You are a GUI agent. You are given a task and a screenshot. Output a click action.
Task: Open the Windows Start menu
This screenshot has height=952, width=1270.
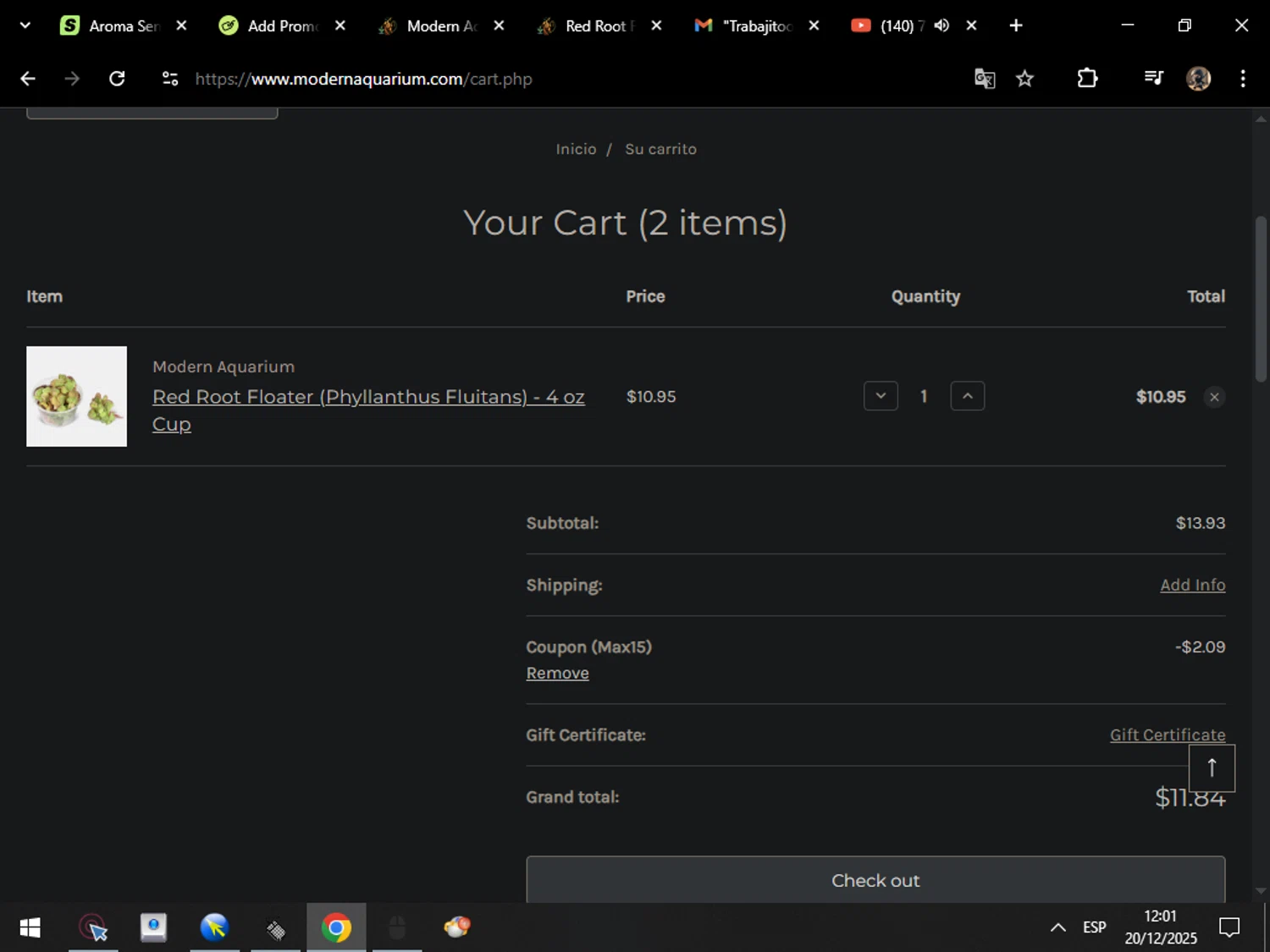[30, 927]
